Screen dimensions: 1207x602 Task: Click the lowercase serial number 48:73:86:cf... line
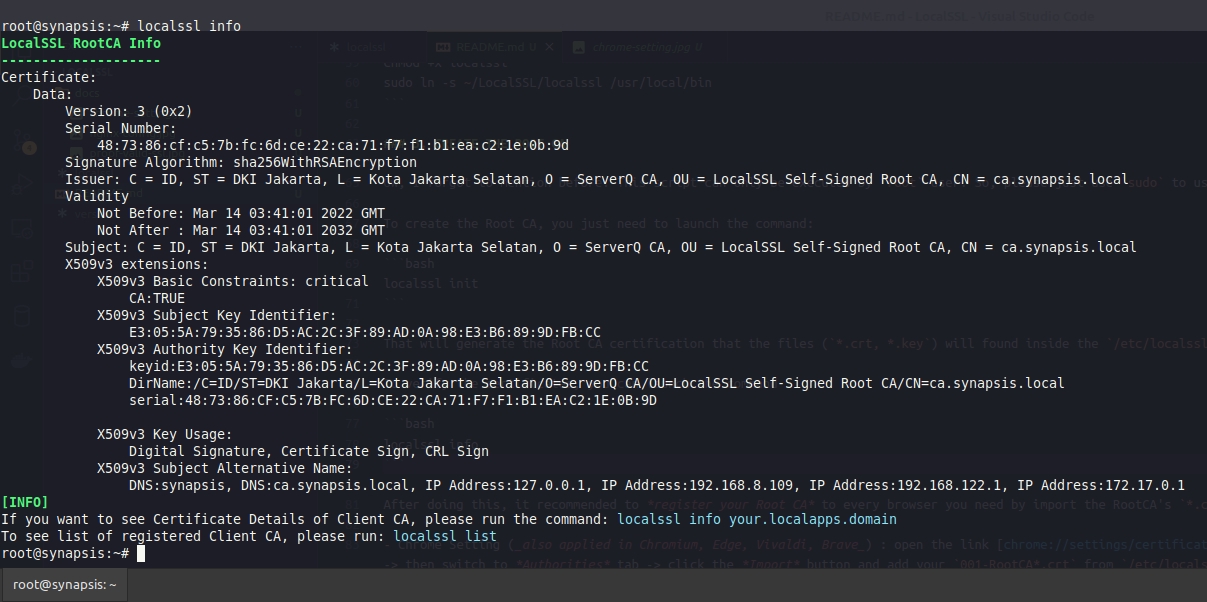click(333, 145)
